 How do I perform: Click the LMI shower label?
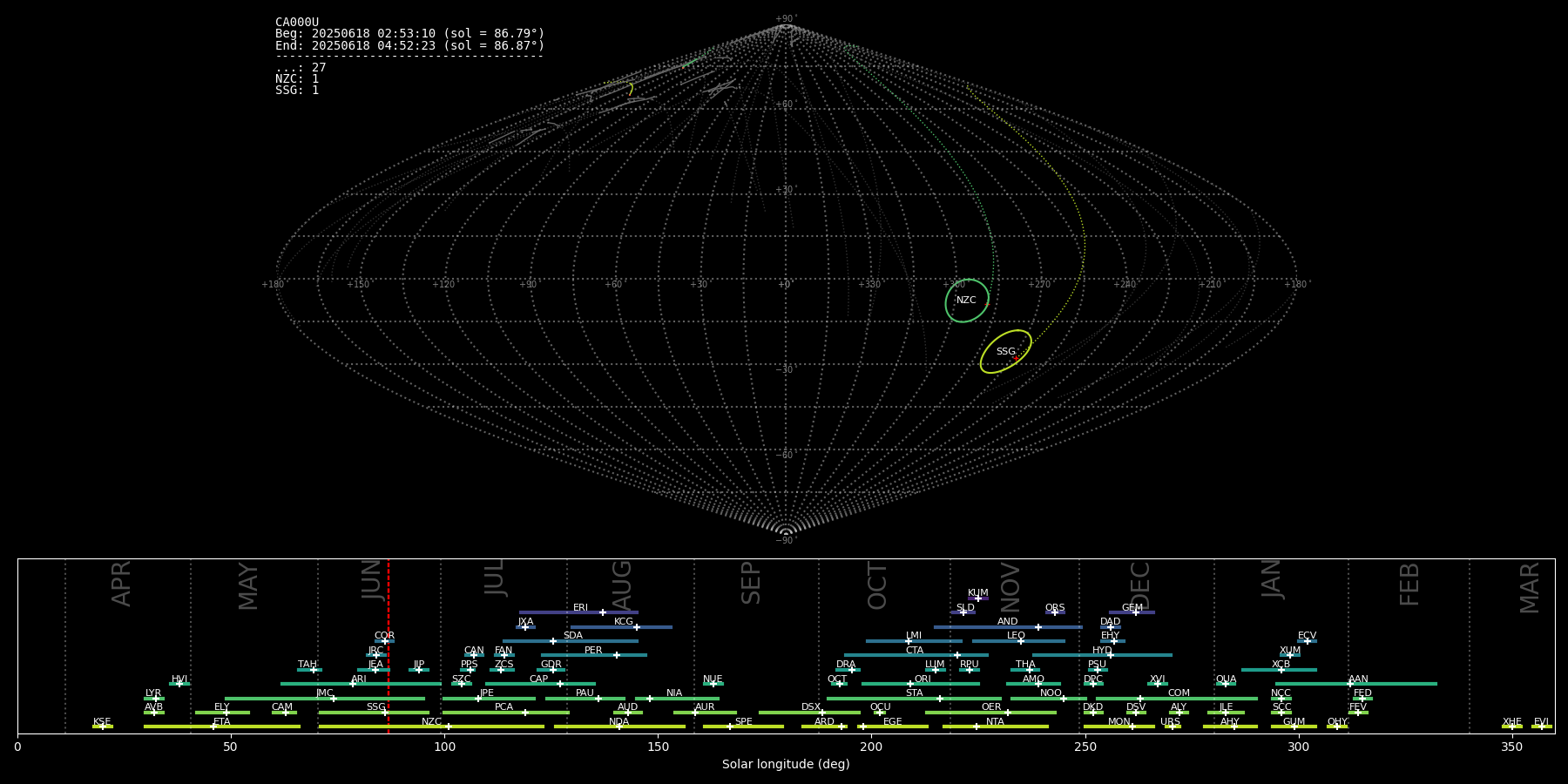click(914, 636)
